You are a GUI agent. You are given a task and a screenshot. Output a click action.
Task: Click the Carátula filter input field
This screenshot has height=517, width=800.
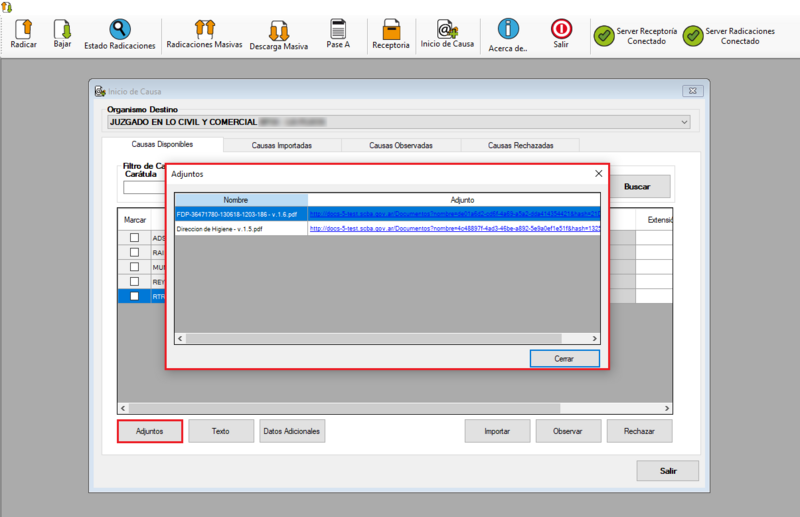point(144,187)
